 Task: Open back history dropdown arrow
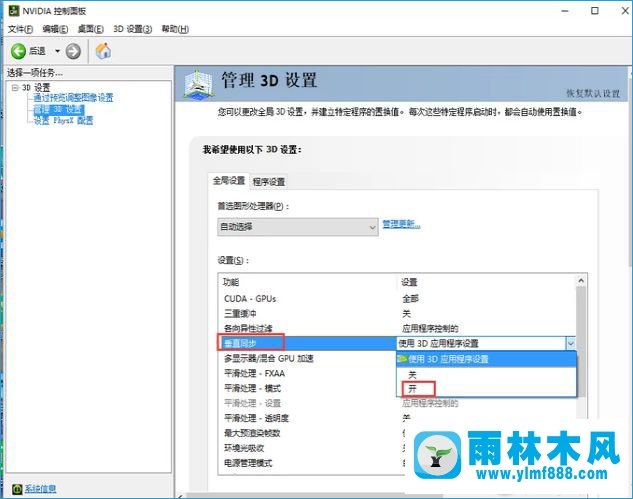point(57,51)
